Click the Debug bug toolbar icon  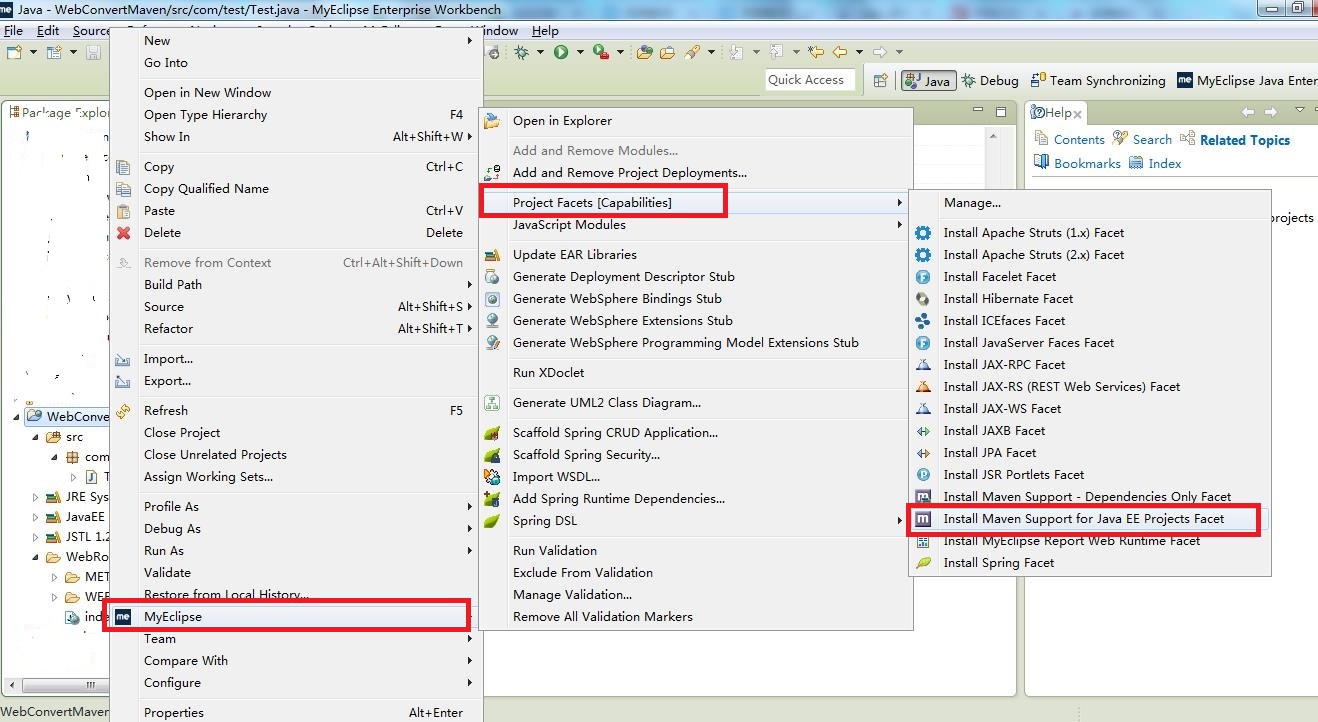click(522, 52)
